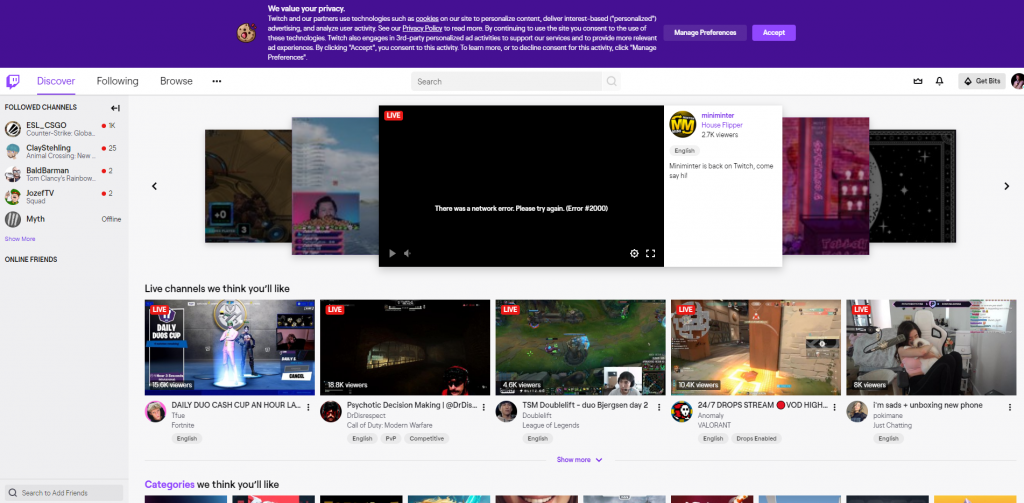Select the Drops Enabled tag
Screen dimensions: 1024x503
[x=756, y=439]
